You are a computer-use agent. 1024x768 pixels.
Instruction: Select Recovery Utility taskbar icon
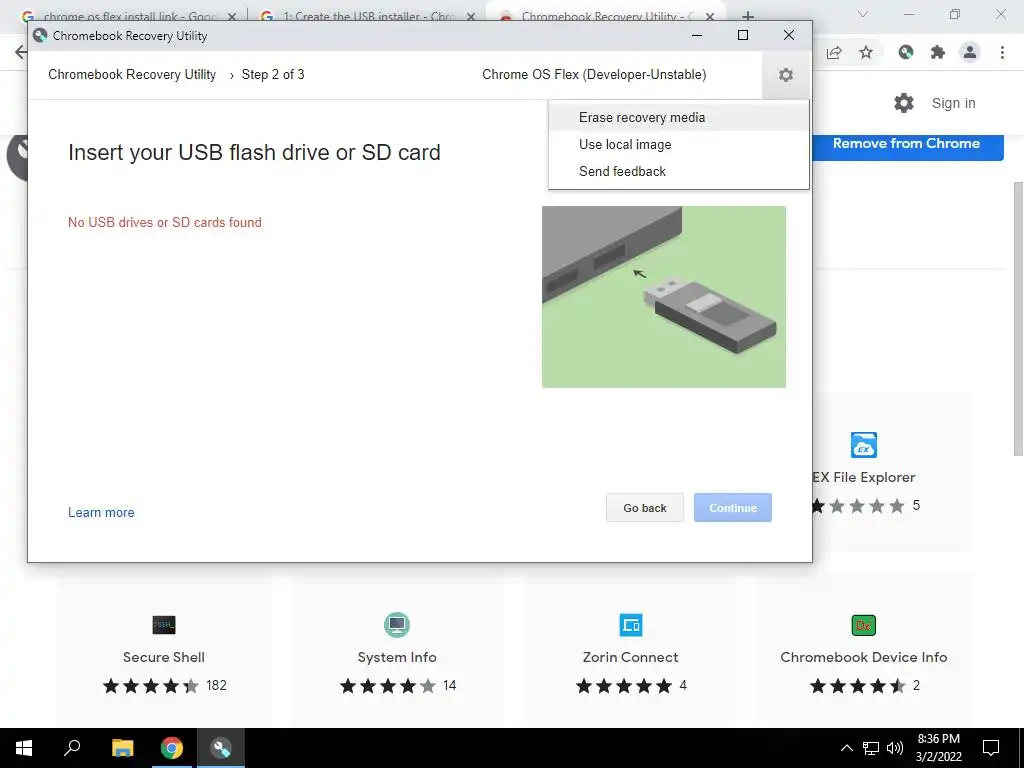(x=221, y=748)
